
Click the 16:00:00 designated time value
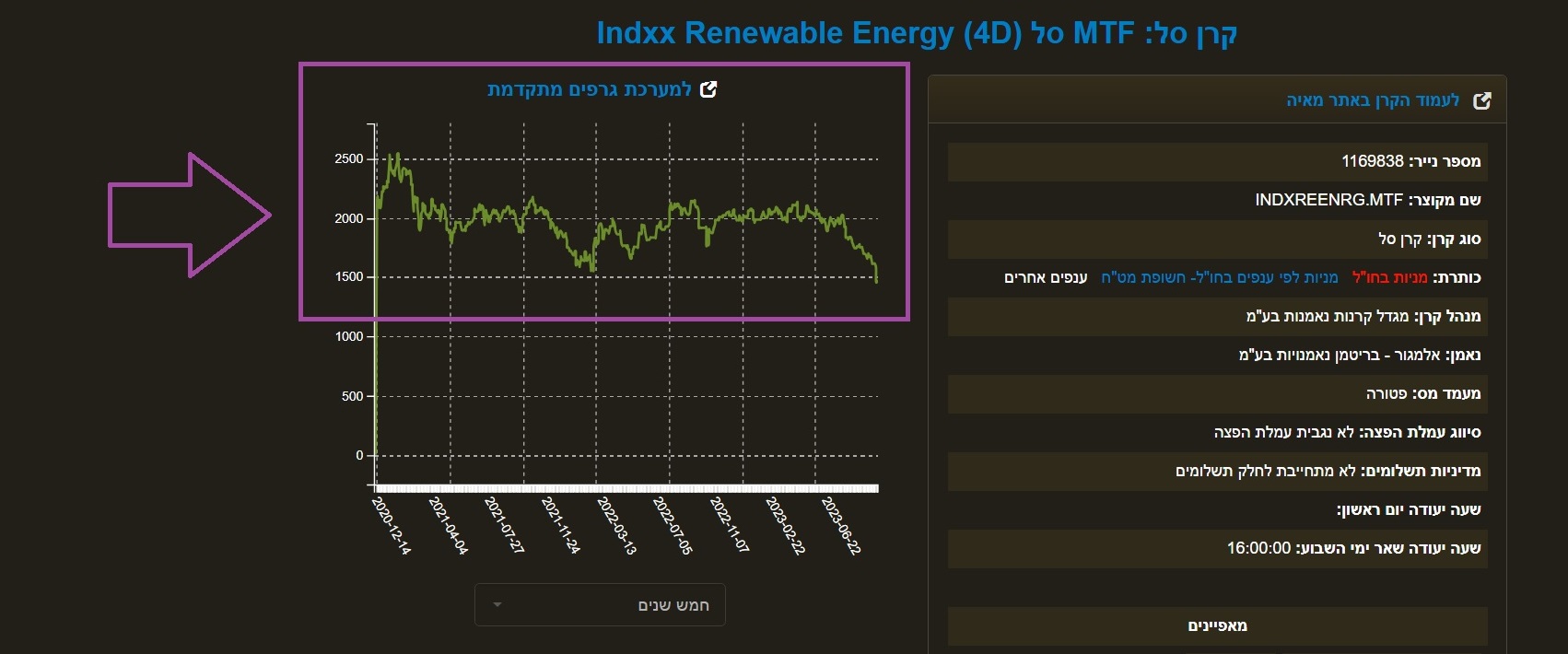pos(1258,548)
